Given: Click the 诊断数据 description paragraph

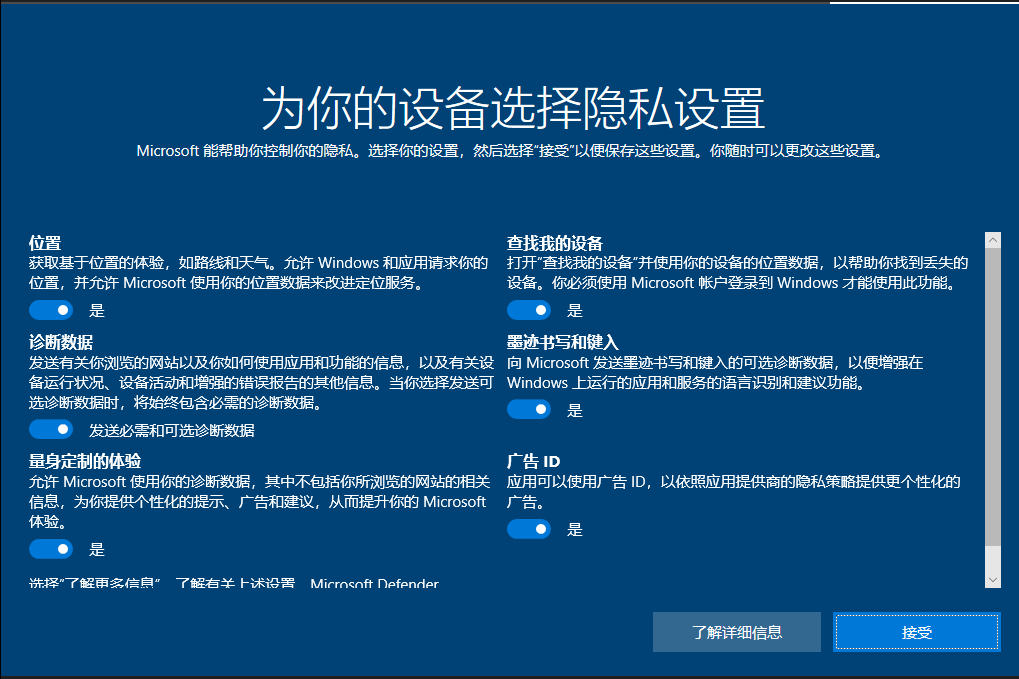Looking at the screenshot, I should [261, 383].
